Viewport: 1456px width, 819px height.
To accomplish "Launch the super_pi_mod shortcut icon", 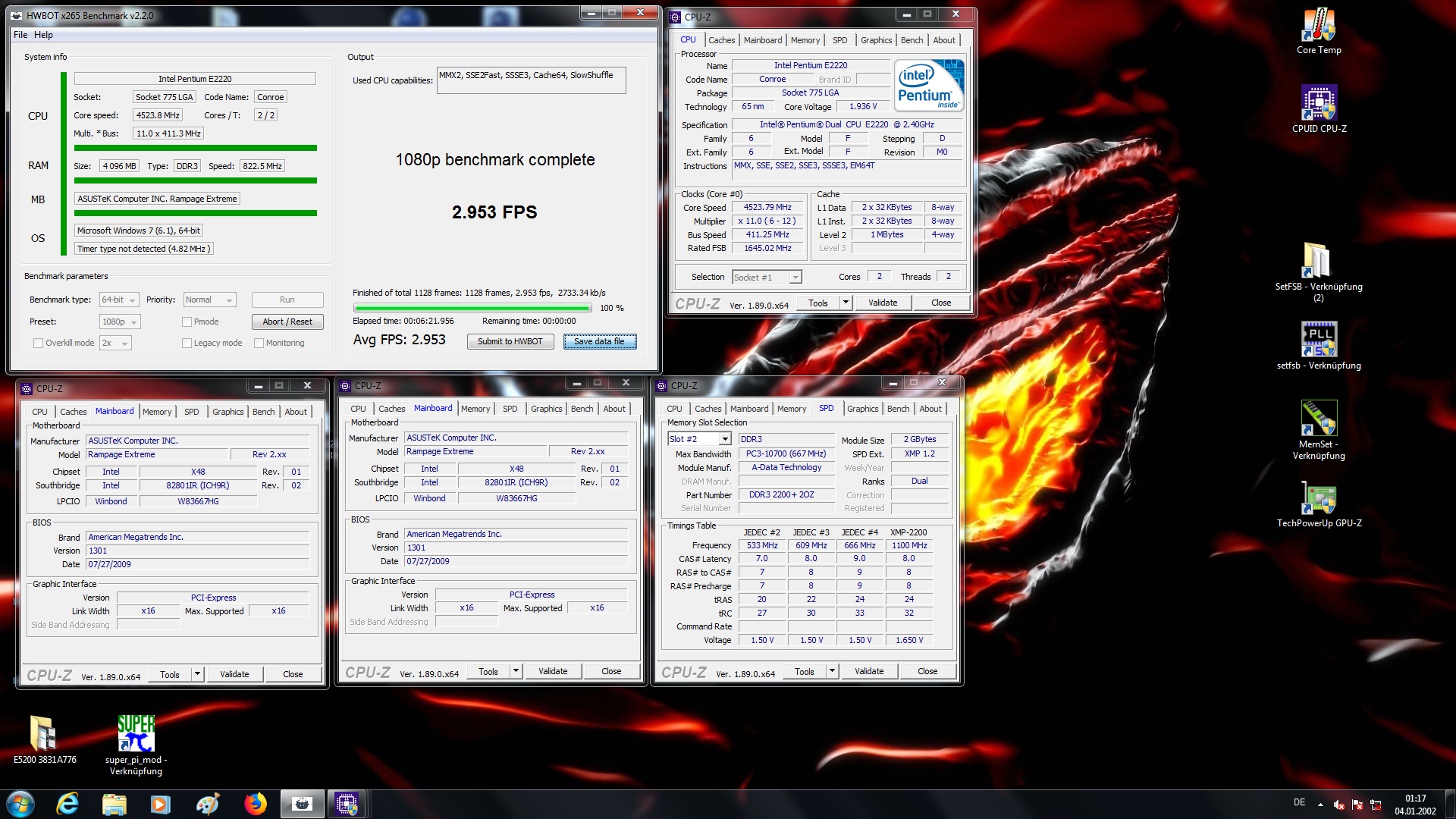I will point(136,733).
